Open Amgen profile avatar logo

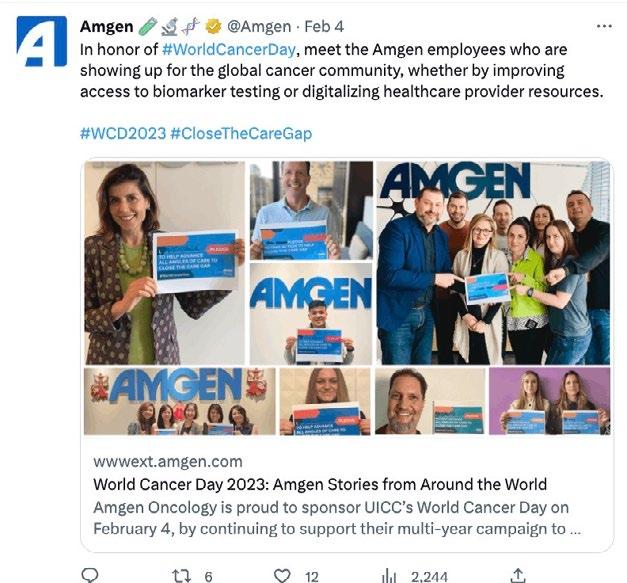click(x=42, y=41)
